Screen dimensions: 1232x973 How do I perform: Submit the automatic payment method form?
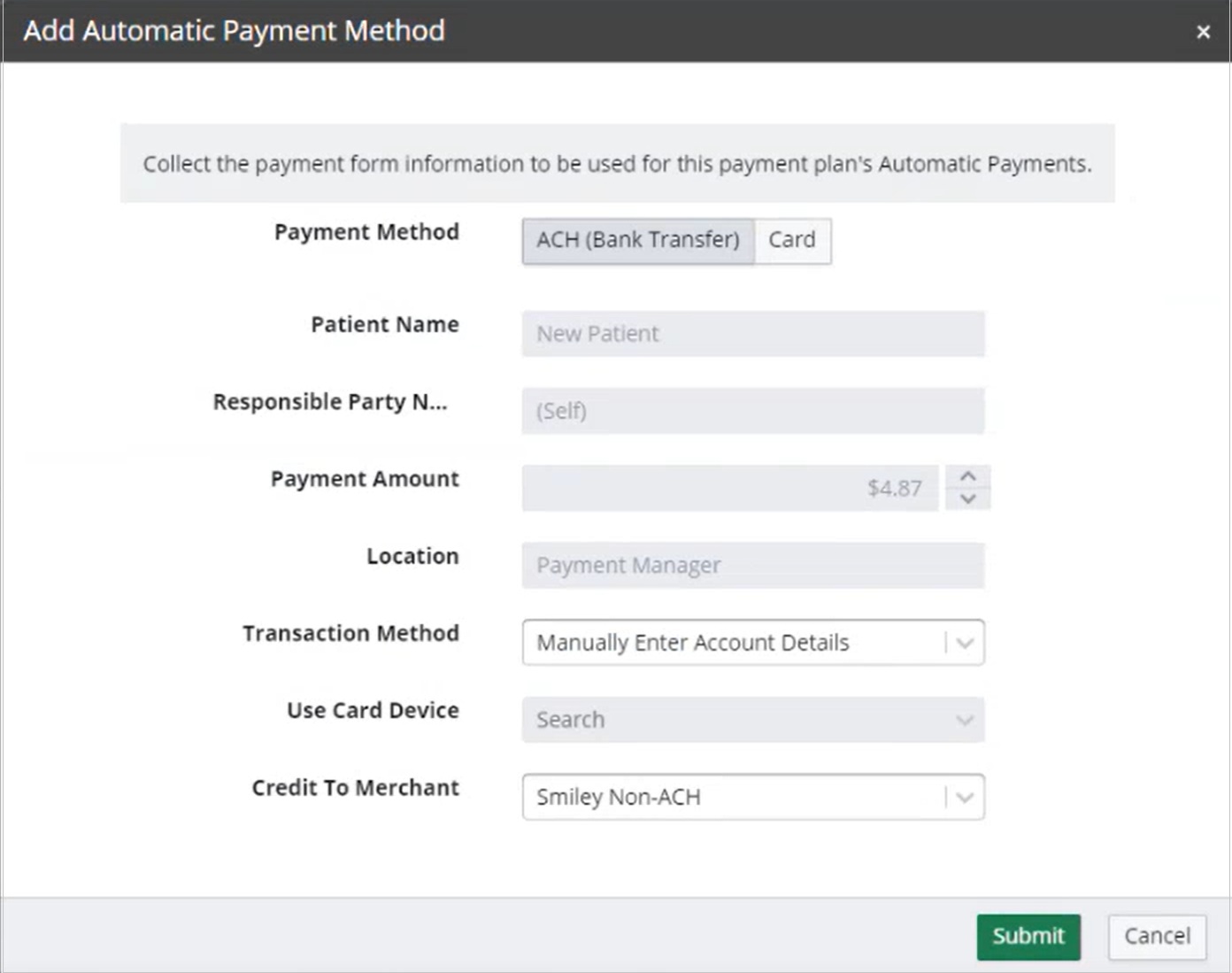click(x=1028, y=937)
